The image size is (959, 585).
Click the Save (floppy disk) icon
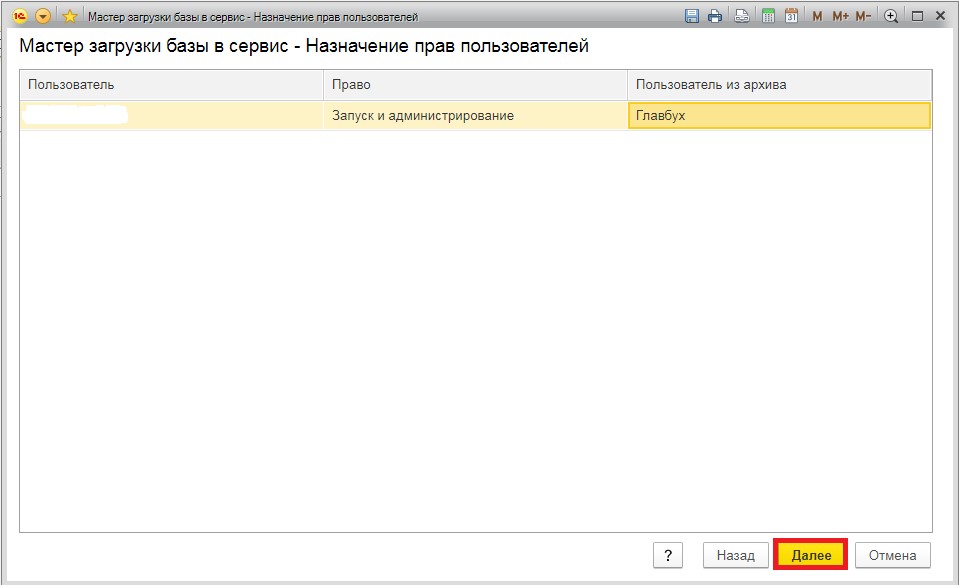[691, 16]
